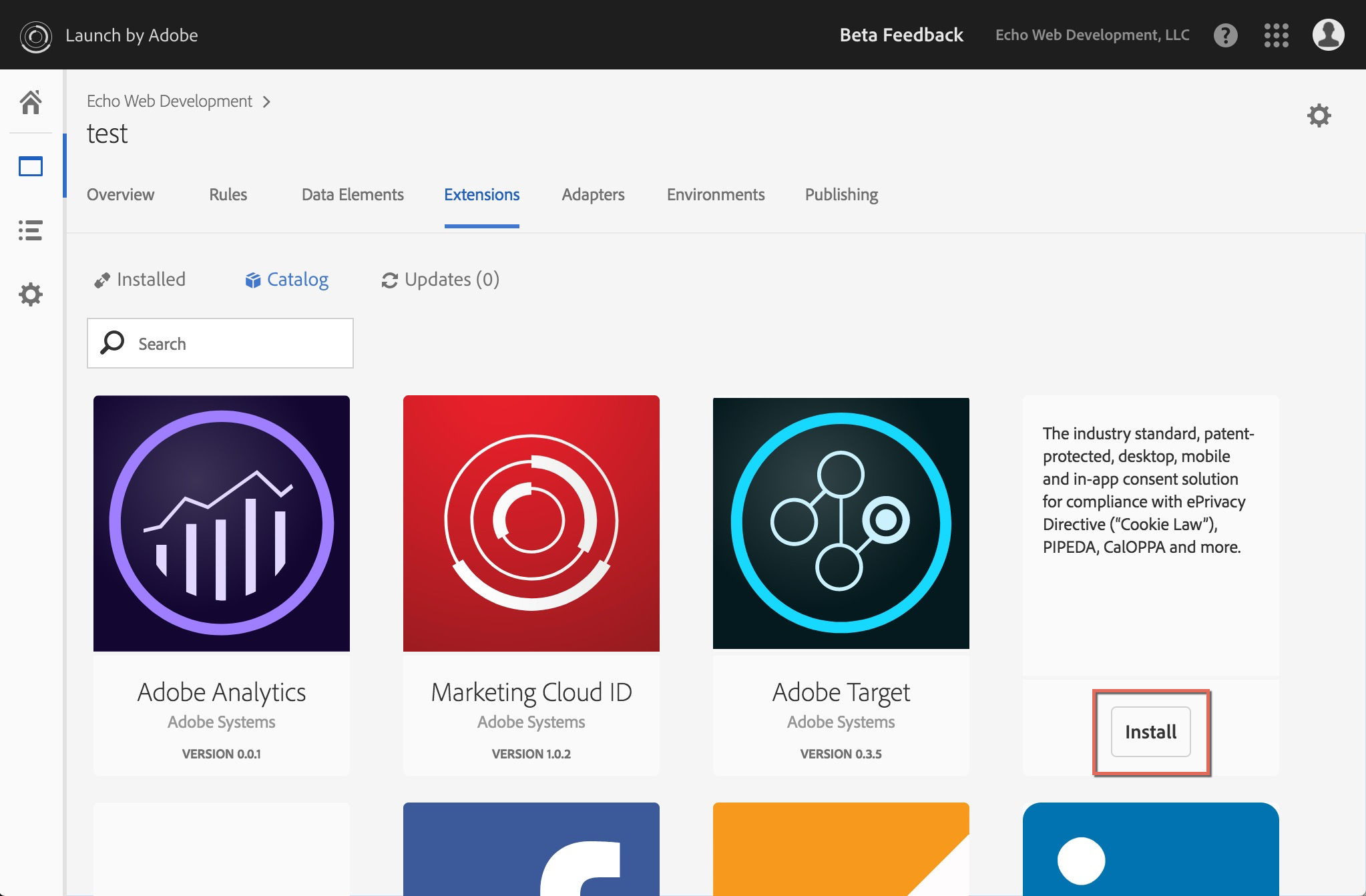1366x896 pixels.
Task: Click the Launch by Adobe logo icon
Action: coord(36,36)
